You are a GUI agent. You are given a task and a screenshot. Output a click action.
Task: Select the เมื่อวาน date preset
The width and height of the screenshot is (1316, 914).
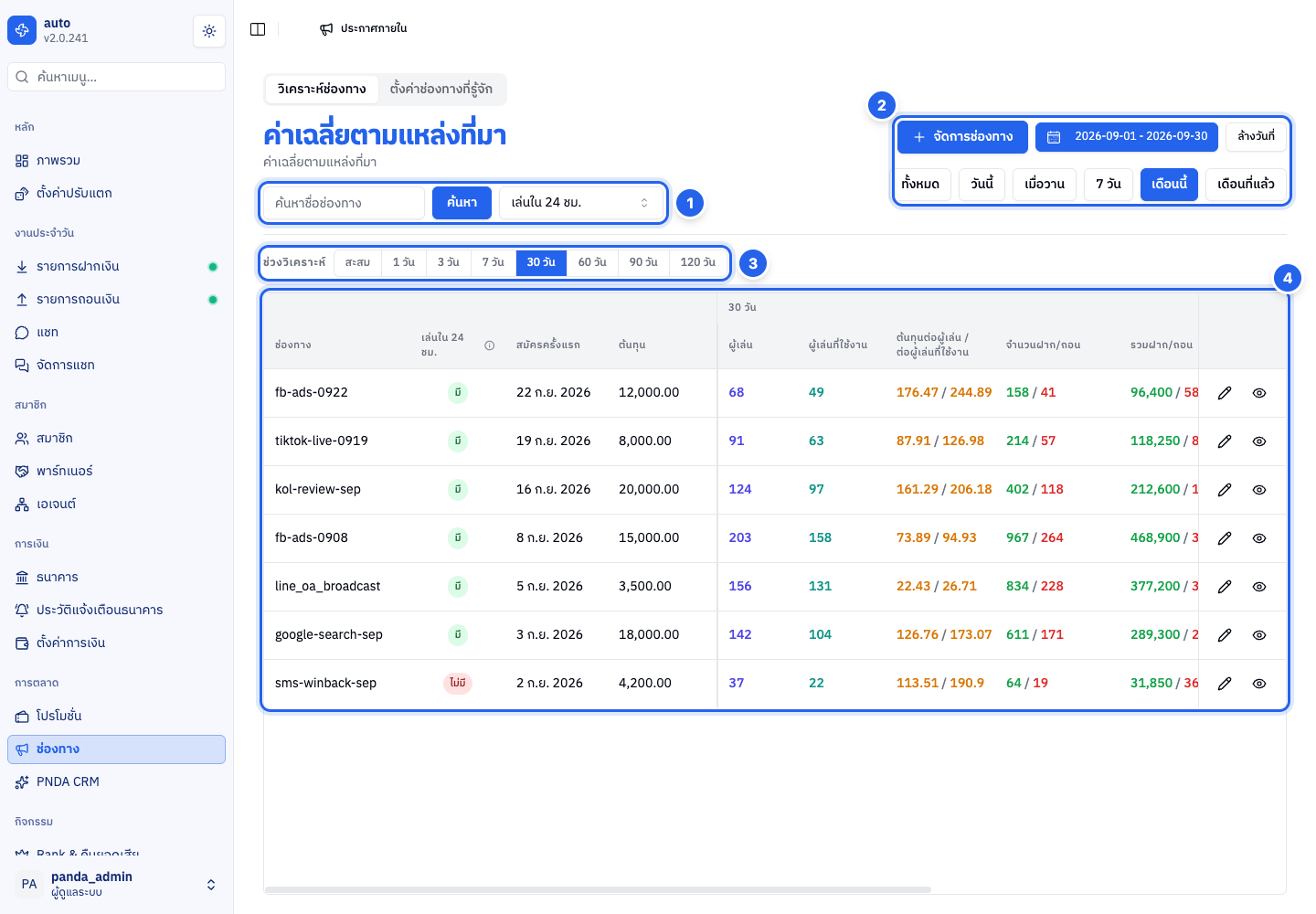(1045, 185)
